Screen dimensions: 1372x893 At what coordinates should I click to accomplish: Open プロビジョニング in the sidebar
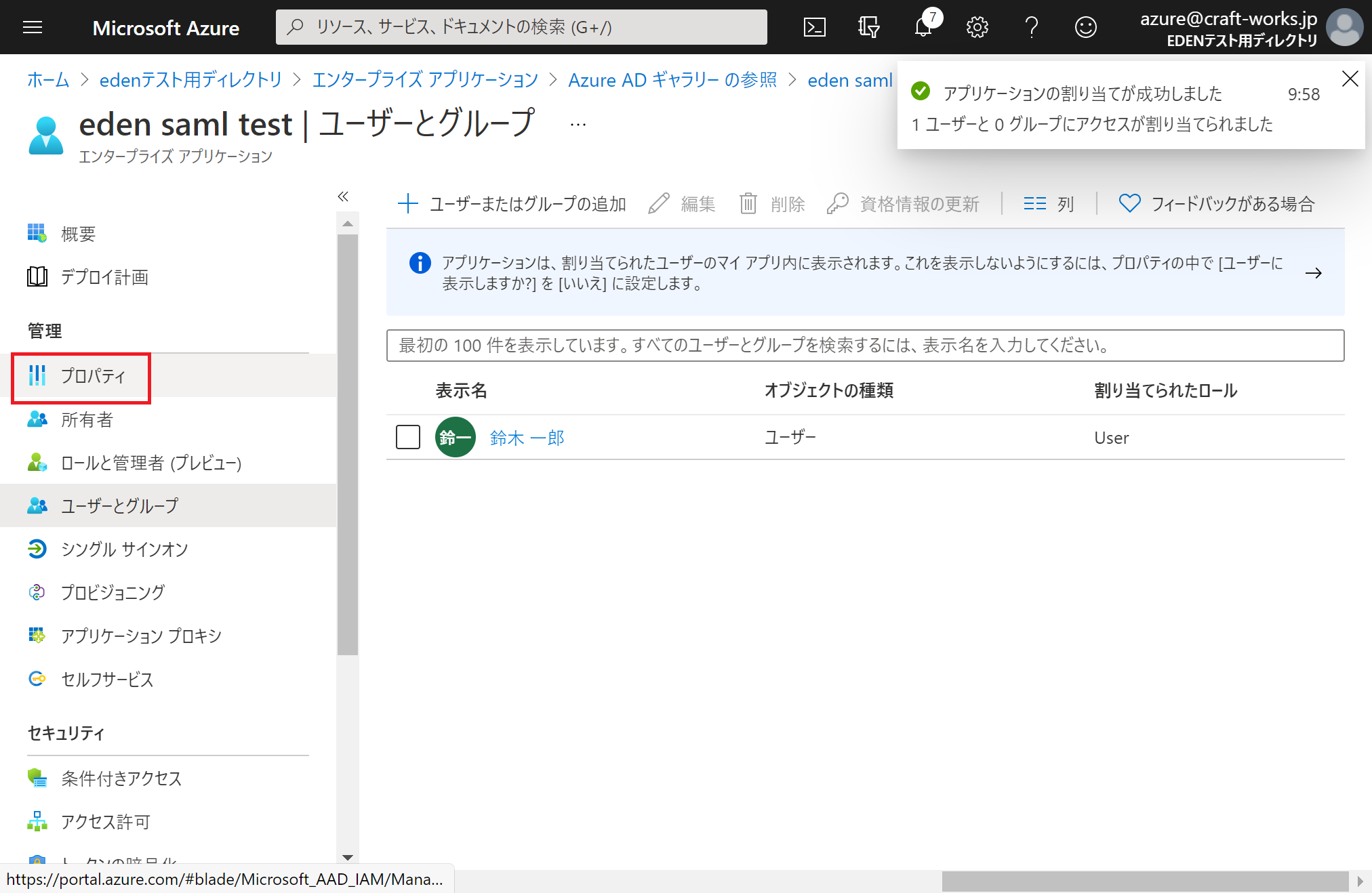(168, 592)
